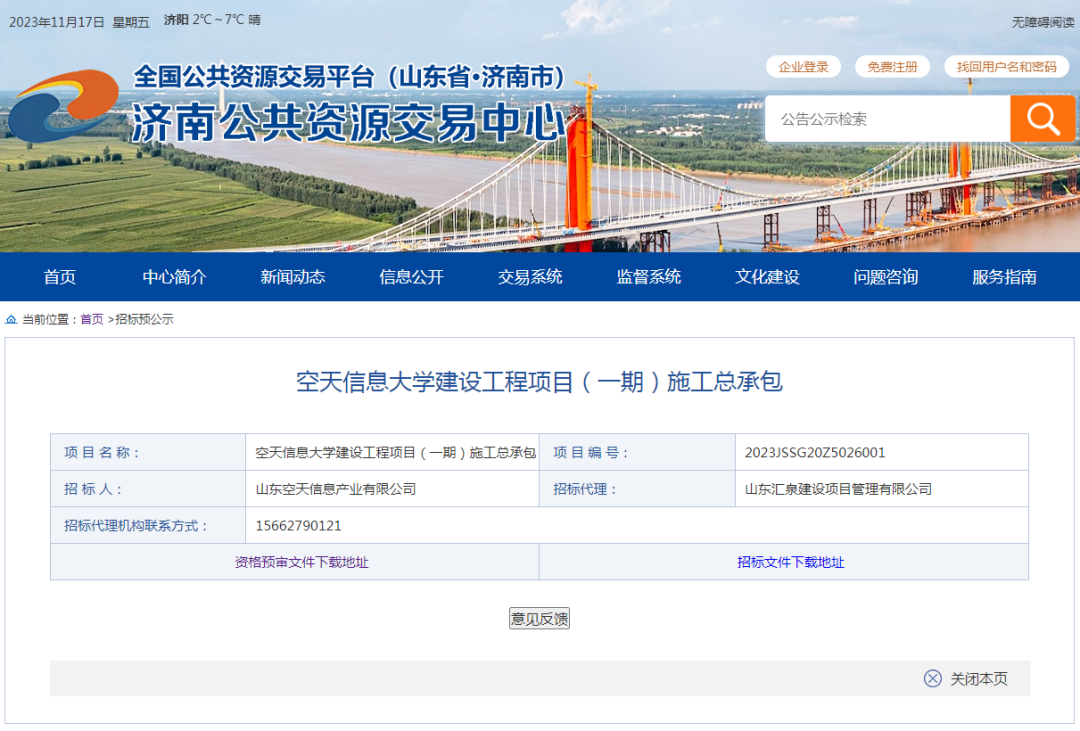Open 监督系统 navigation item
The width and height of the screenshot is (1080, 731).
[648, 277]
